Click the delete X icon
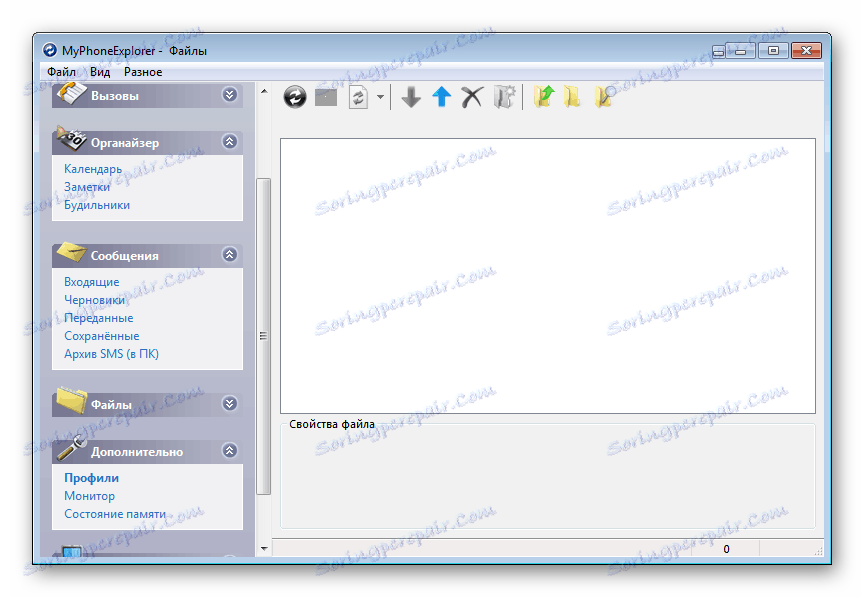The width and height of the screenshot is (864, 597). (472, 97)
